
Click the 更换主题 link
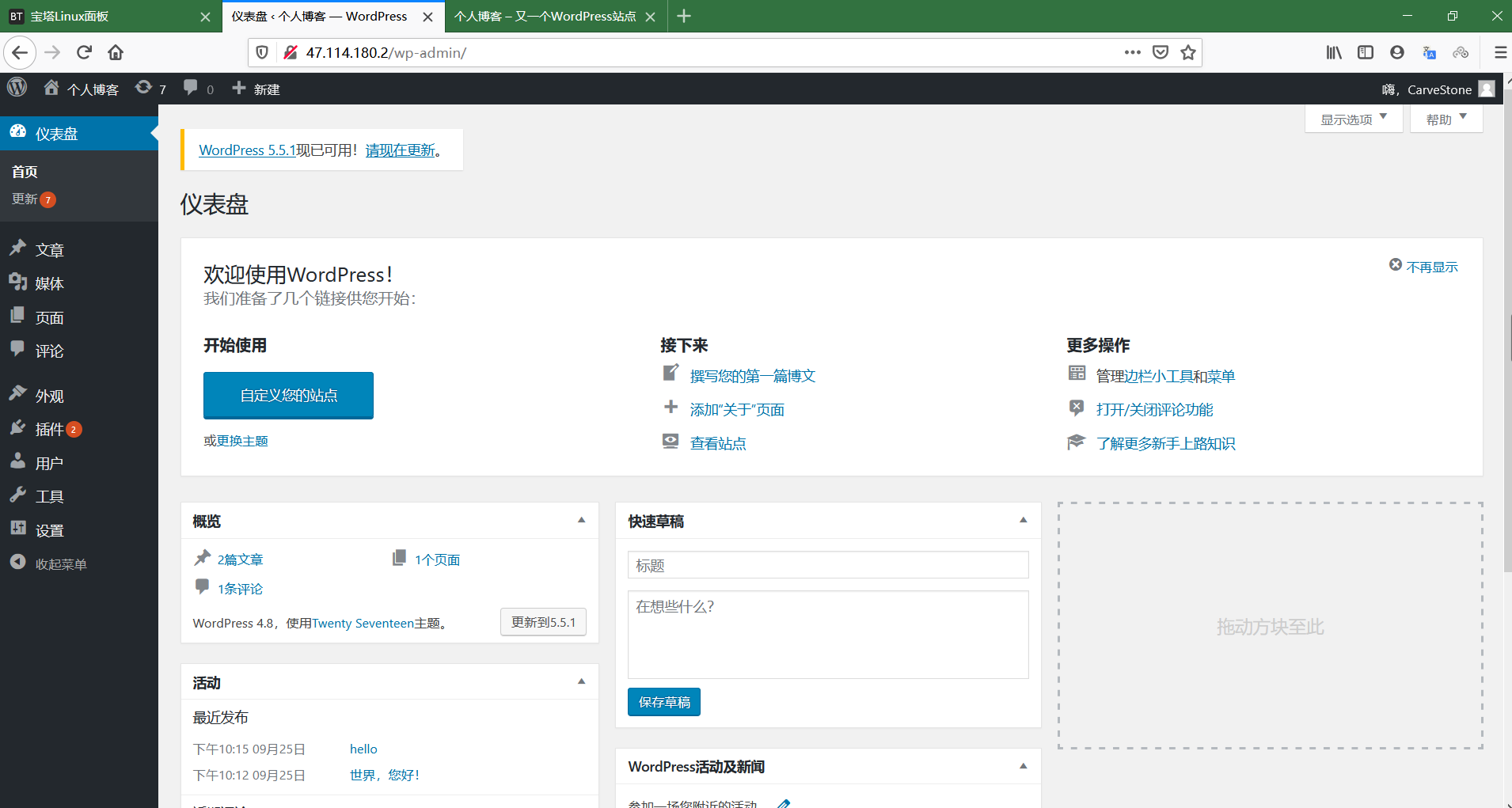[x=242, y=441]
